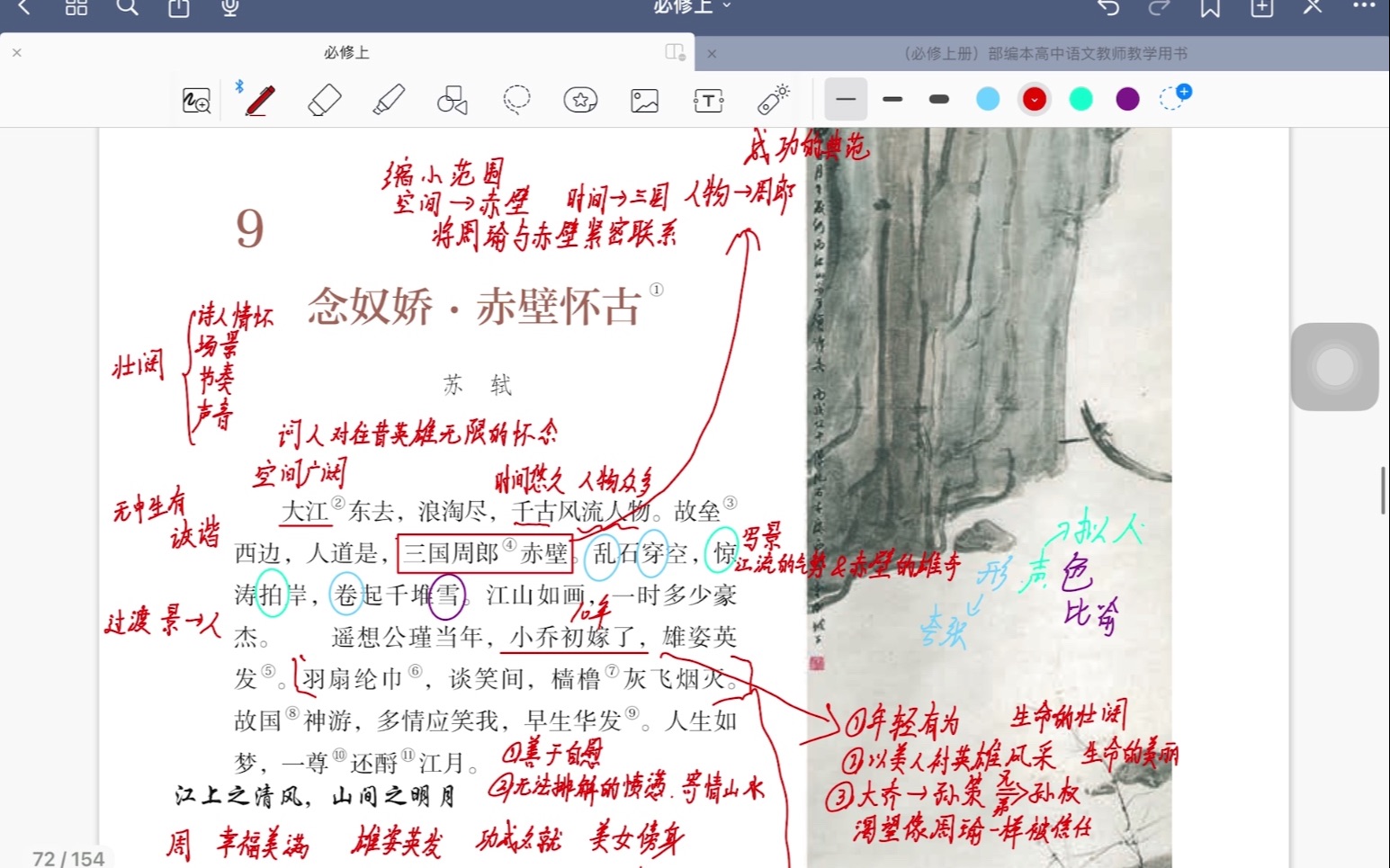Close the 必修上 tab
The height and width of the screenshot is (868, 1390).
[16, 53]
